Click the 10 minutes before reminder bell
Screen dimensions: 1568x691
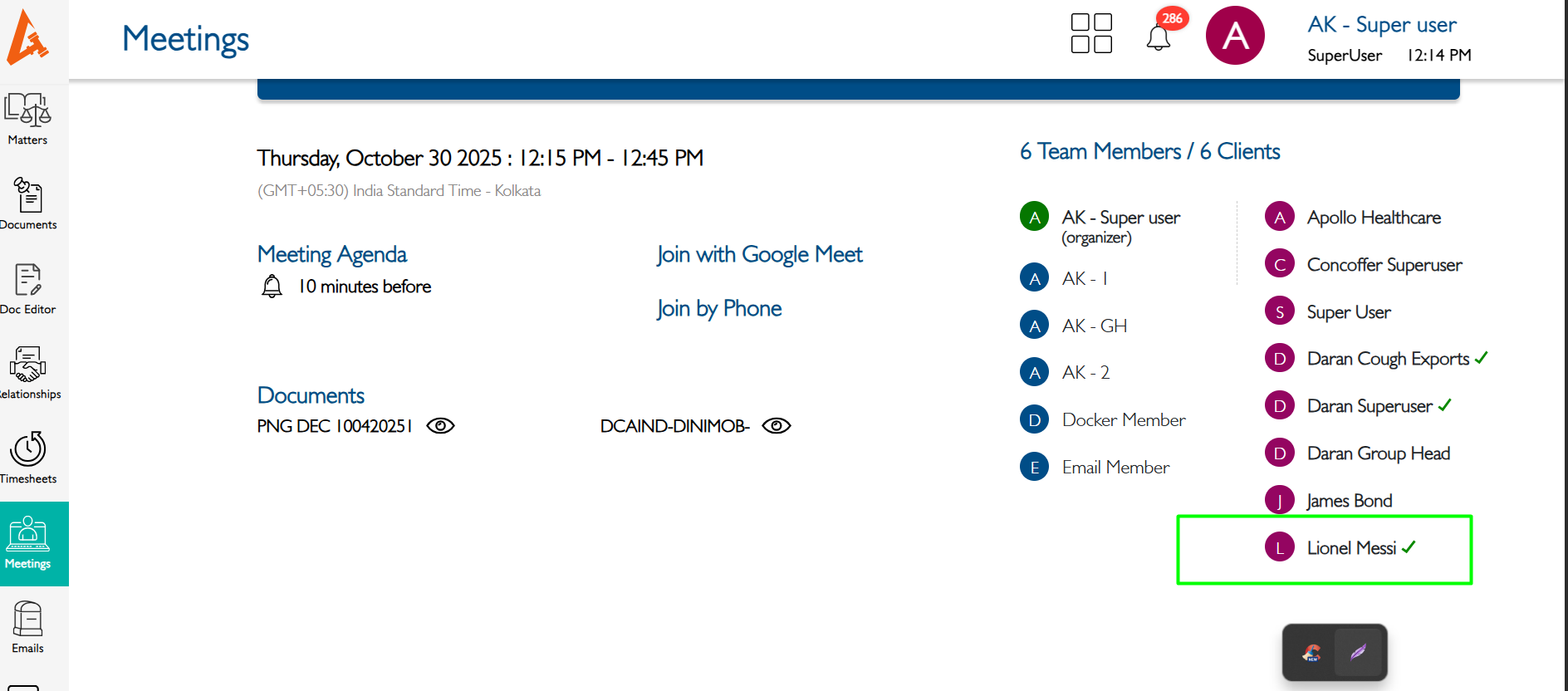pos(272,287)
